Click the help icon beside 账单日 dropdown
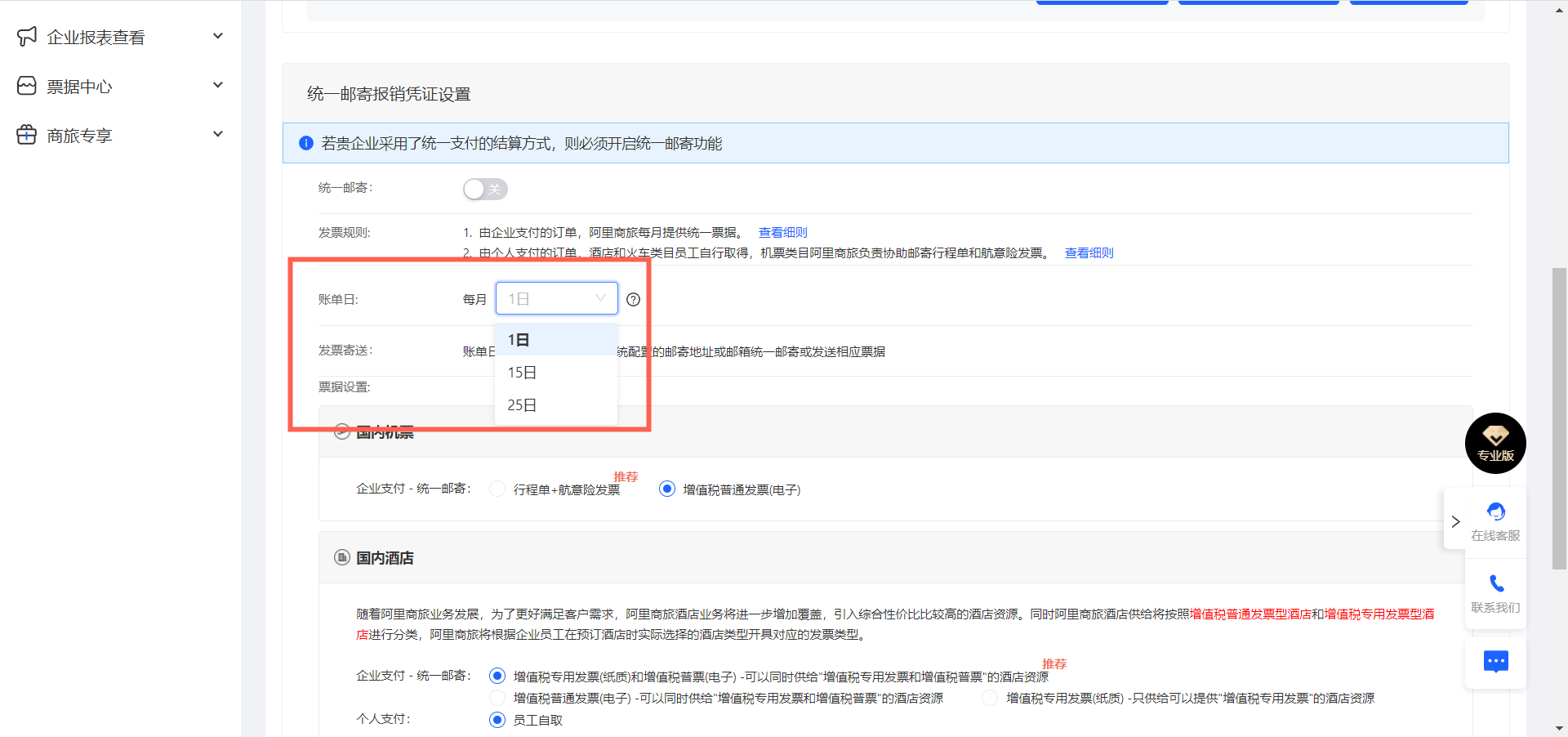Viewport: 1568px width, 737px height. [x=633, y=299]
